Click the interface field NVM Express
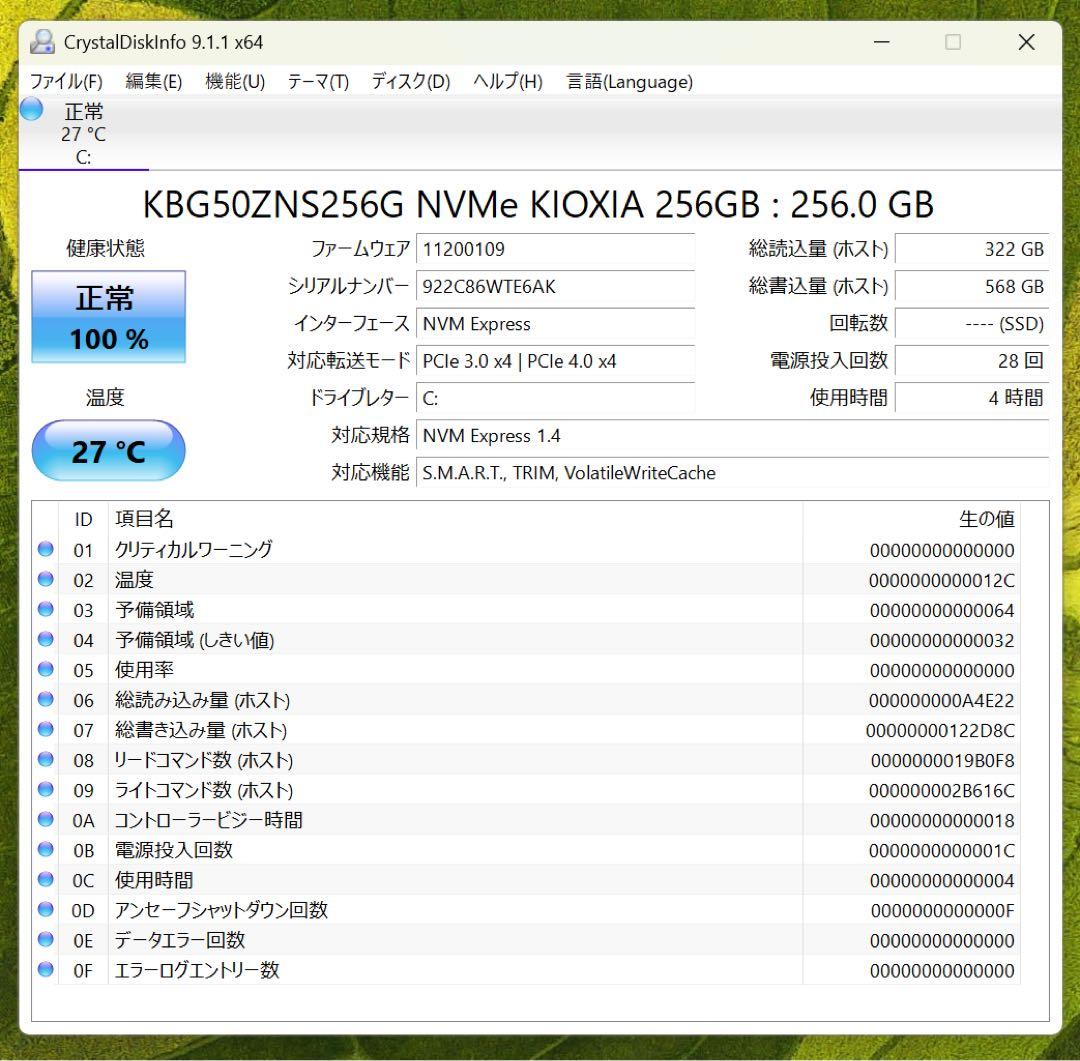 click(x=555, y=324)
